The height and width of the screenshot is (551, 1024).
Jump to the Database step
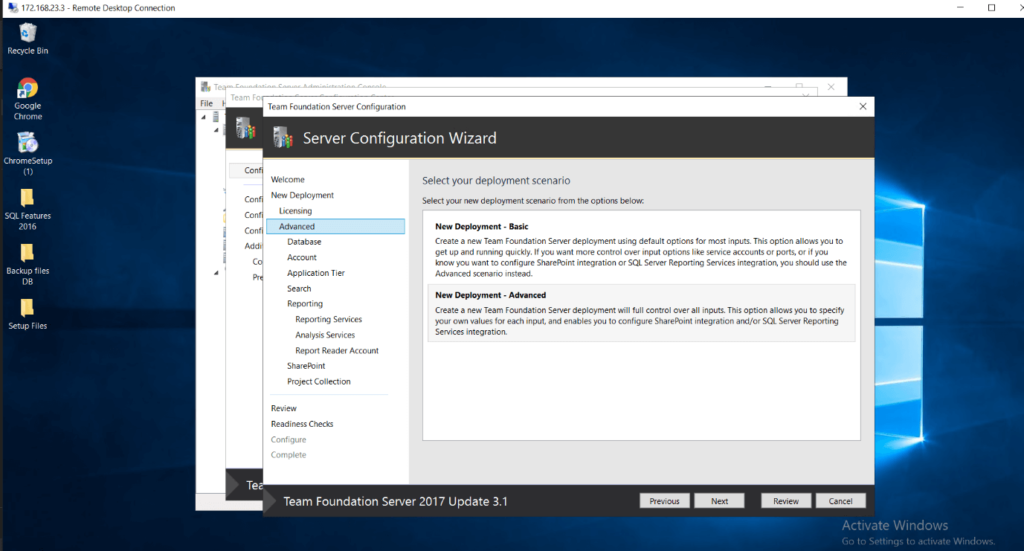[x=304, y=242]
